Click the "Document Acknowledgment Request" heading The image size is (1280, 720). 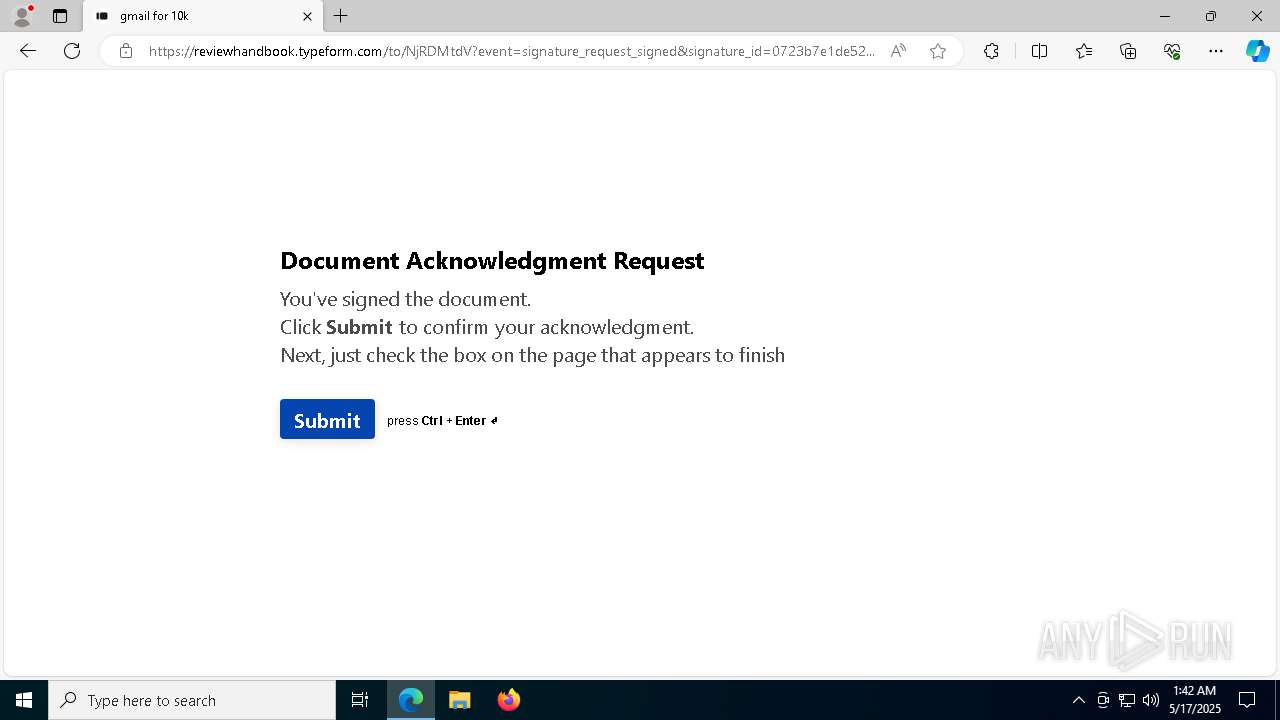coord(492,261)
